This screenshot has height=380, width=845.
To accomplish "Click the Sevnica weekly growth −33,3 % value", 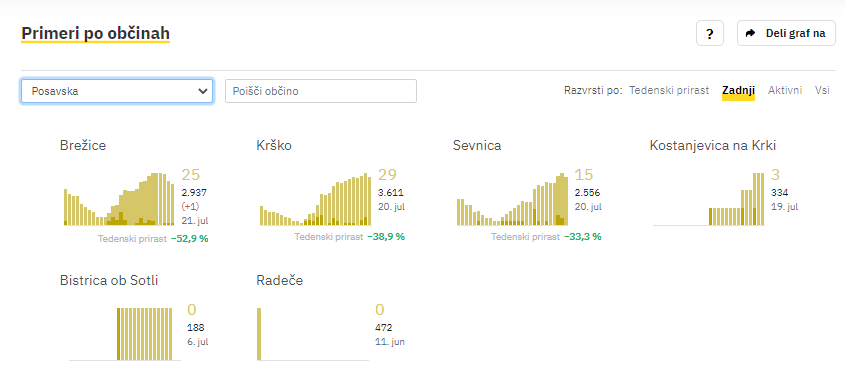I will 583,237.
